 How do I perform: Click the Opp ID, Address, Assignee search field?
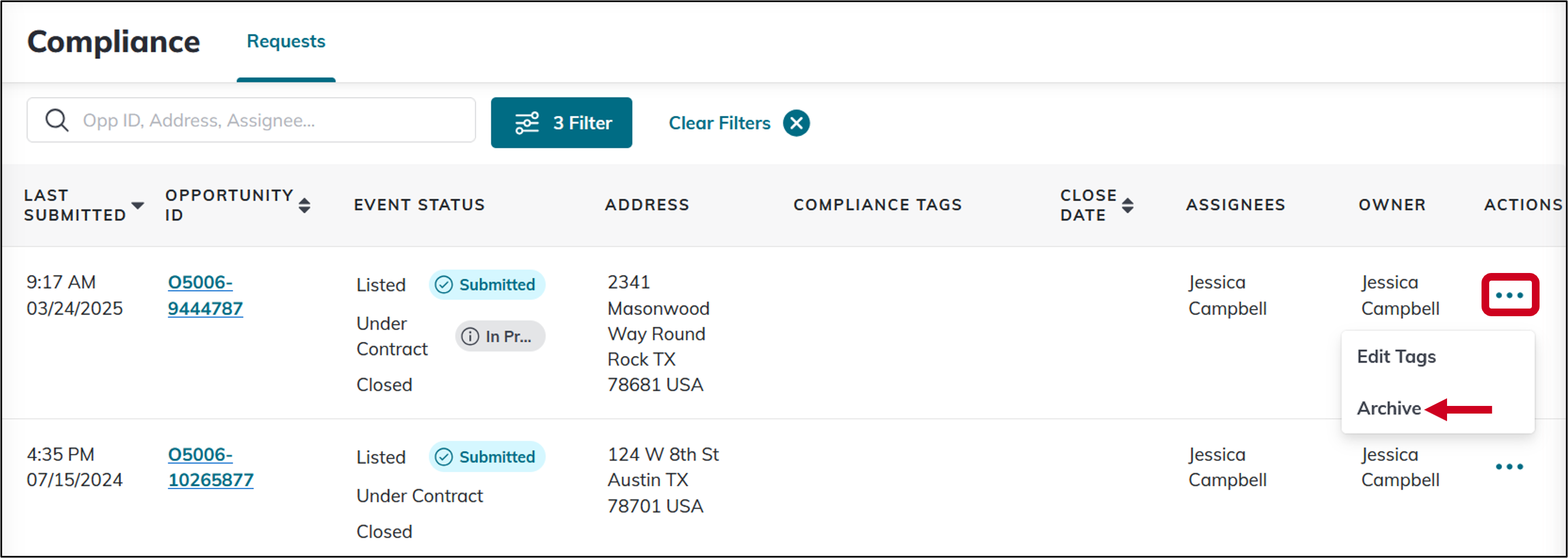click(x=251, y=120)
